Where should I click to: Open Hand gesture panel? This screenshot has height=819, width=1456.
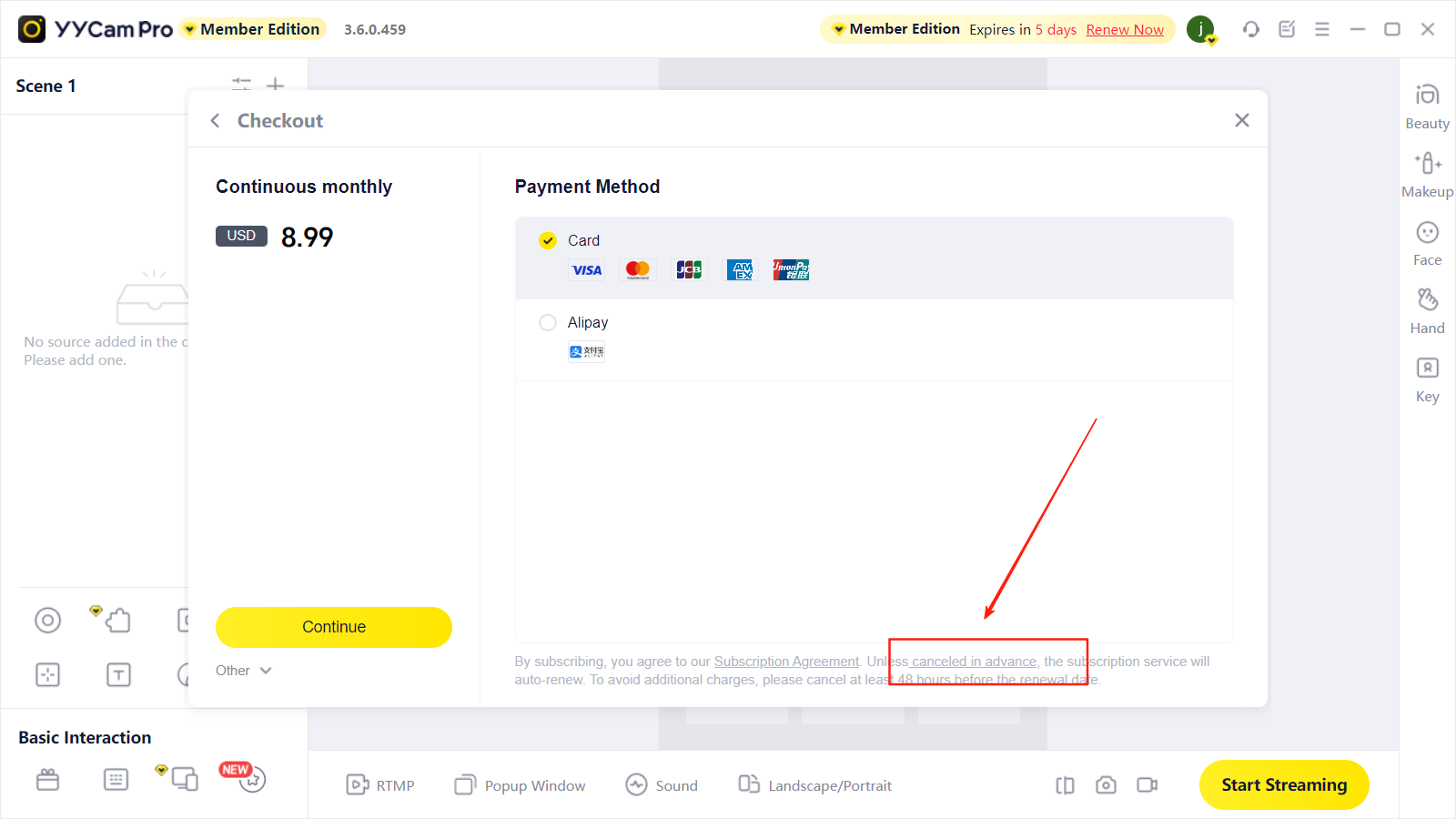tap(1427, 311)
